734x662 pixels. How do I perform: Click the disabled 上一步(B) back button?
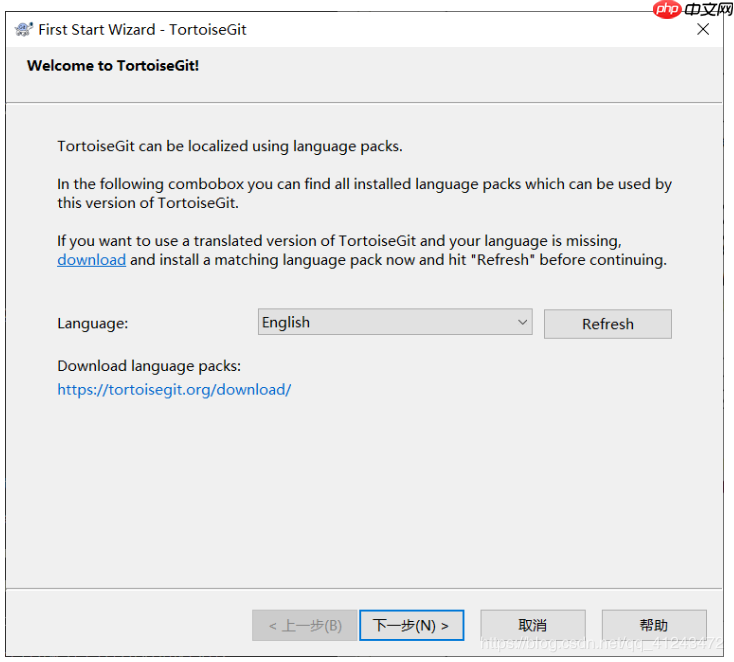305,625
